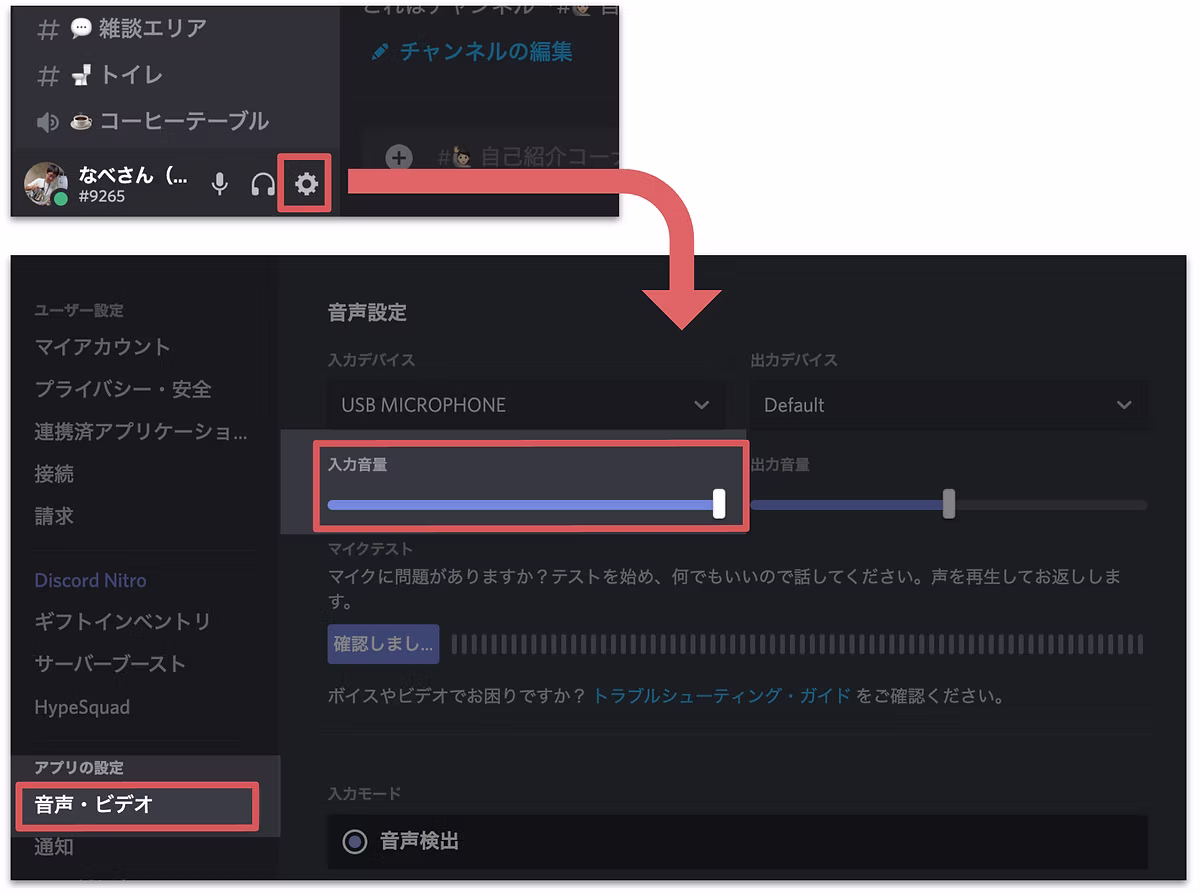Open the トラブルシューティング・ガイド link
1200x894 pixels.
click(721, 695)
